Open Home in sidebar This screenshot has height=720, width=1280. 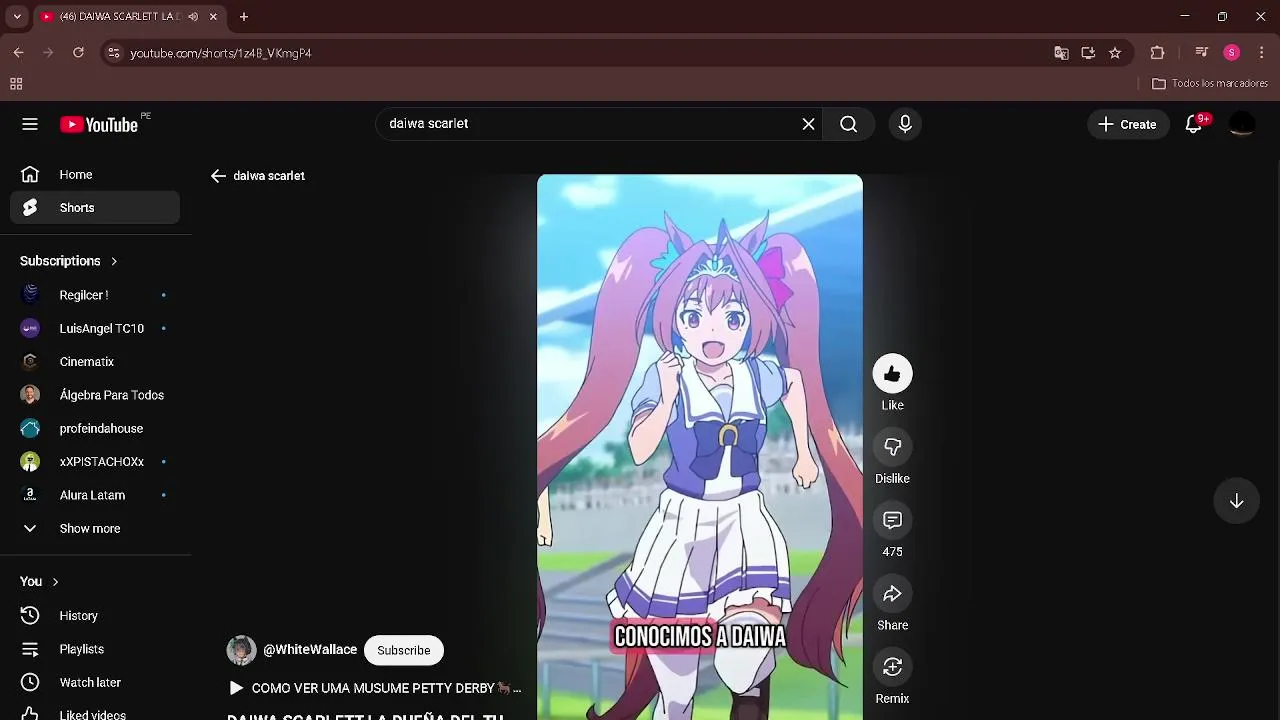(95, 175)
